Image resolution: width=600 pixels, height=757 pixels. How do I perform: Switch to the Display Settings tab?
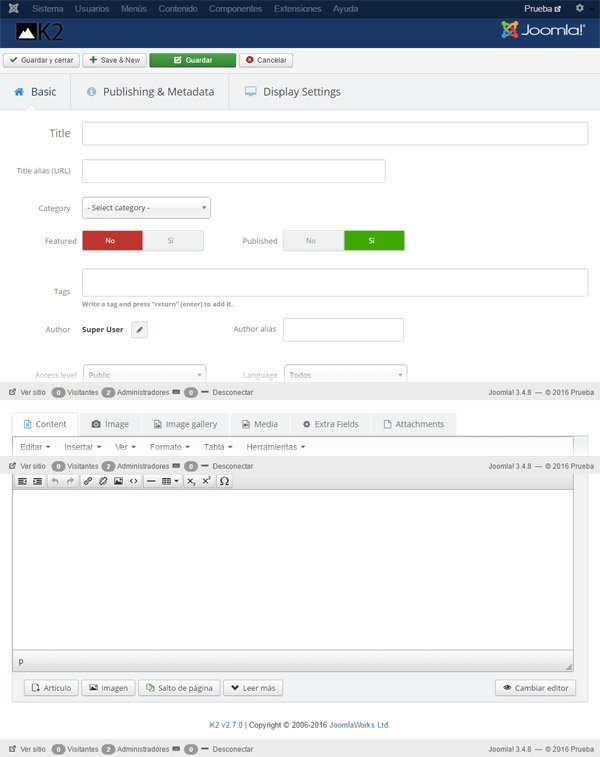(293, 92)
